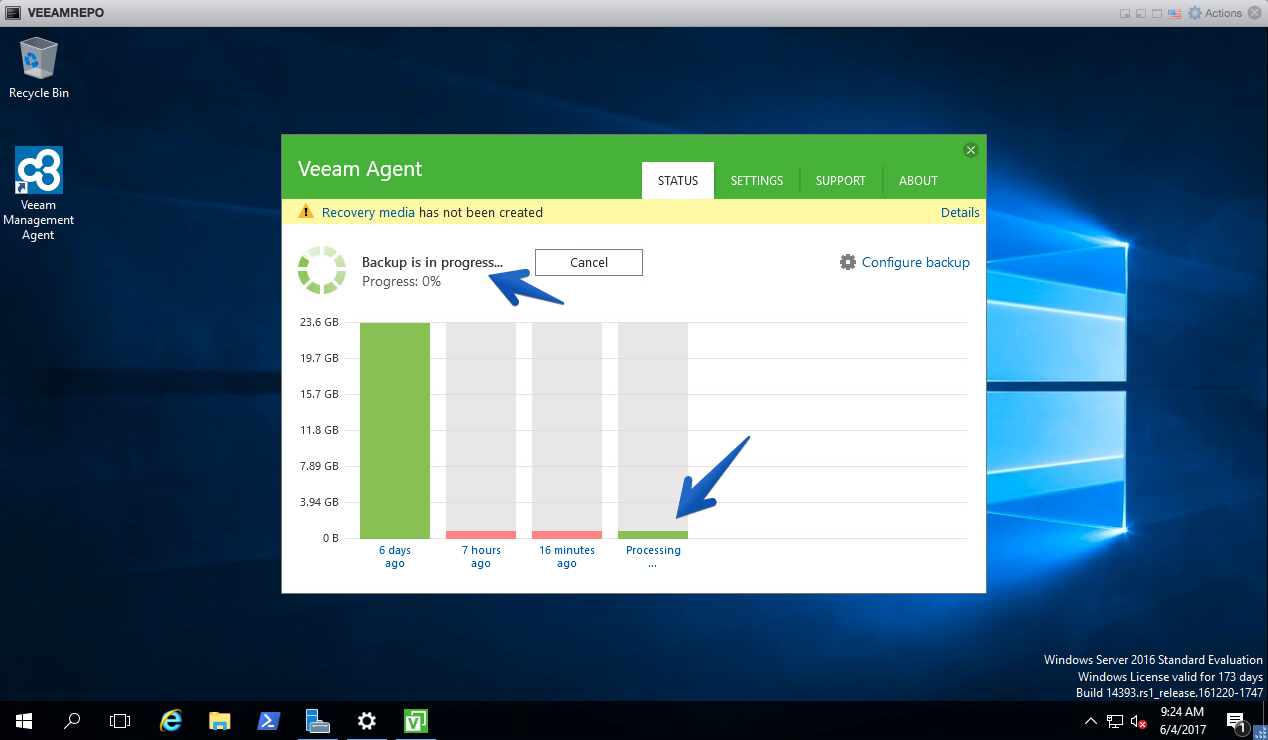Click the Configure backup link
This screenshot has height=740, width=1268.
click(x=916, y=262)
